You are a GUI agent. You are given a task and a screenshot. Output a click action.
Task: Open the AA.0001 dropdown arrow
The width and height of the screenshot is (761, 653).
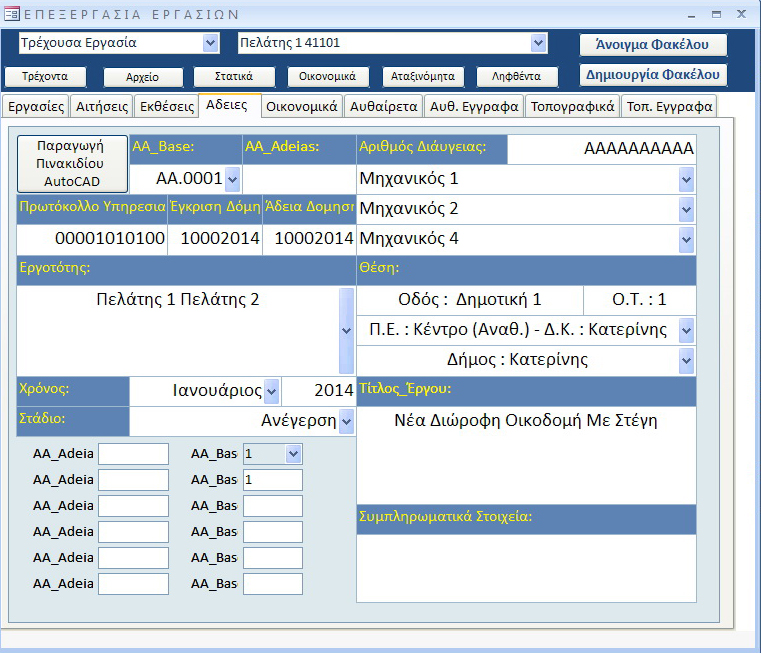click(x=232, y=179)
